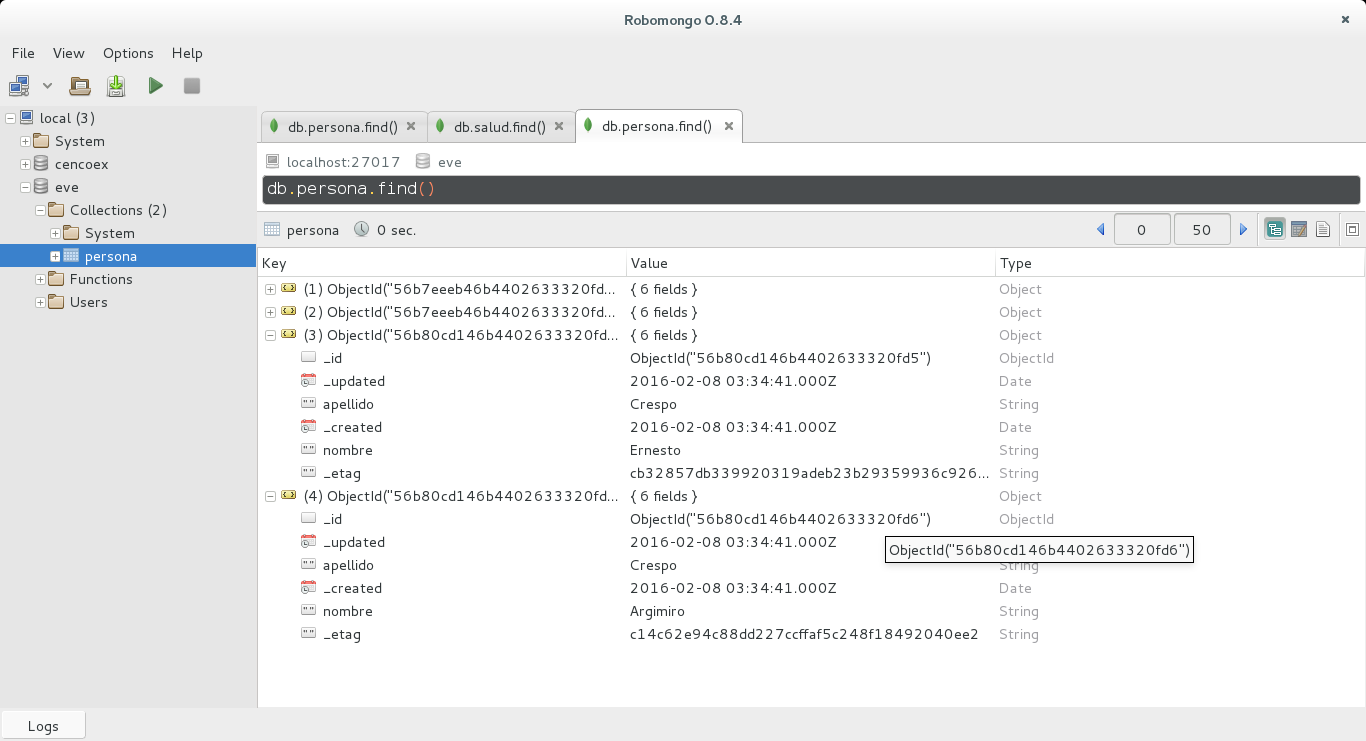
Task: Switch to the db.salud.find() tab
Action: [499, 127]
